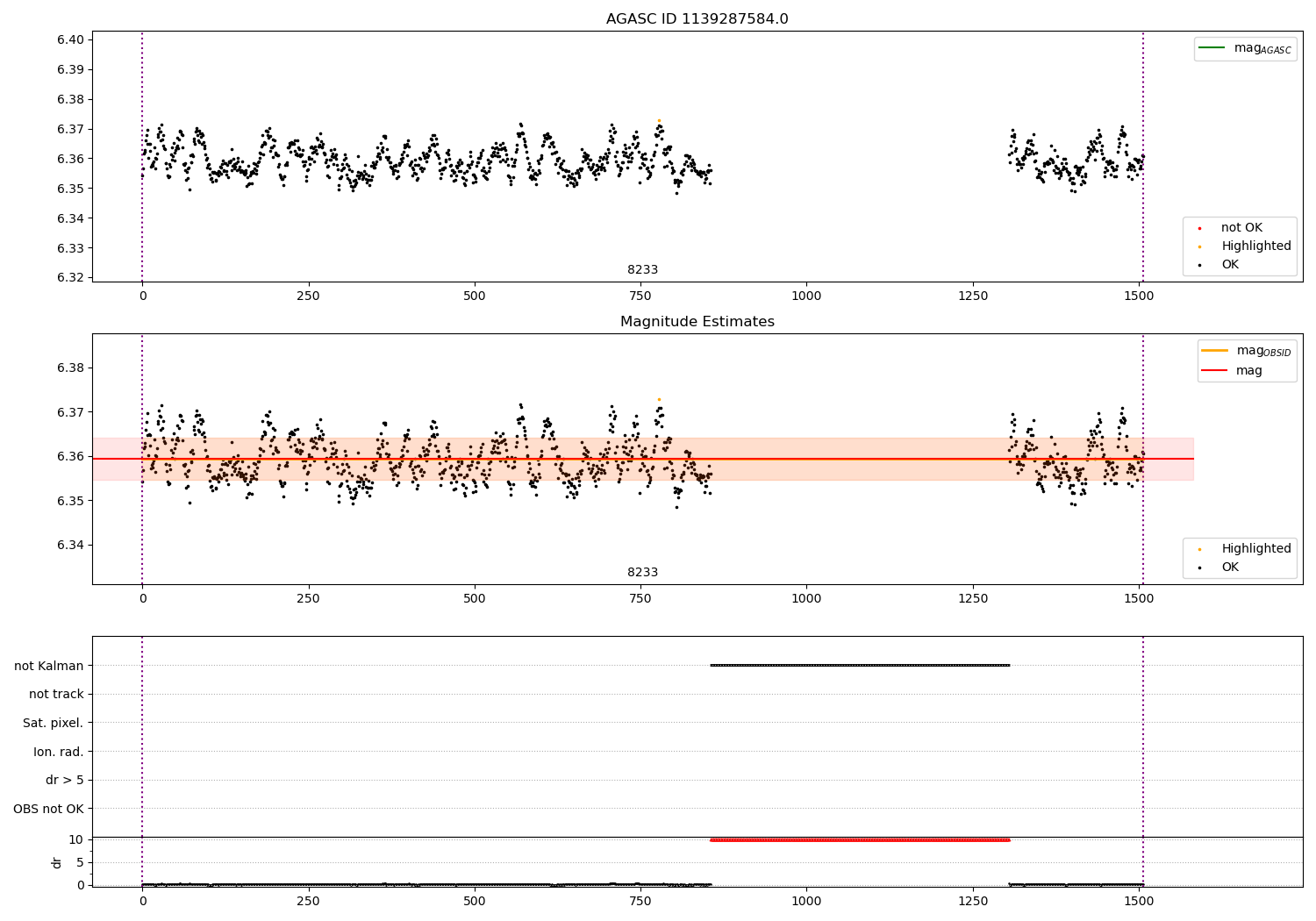The height and width of the screenshot is (921, 1316).
Task: Click the 6.38 tick label in middle plot
Action: (71, 368)
